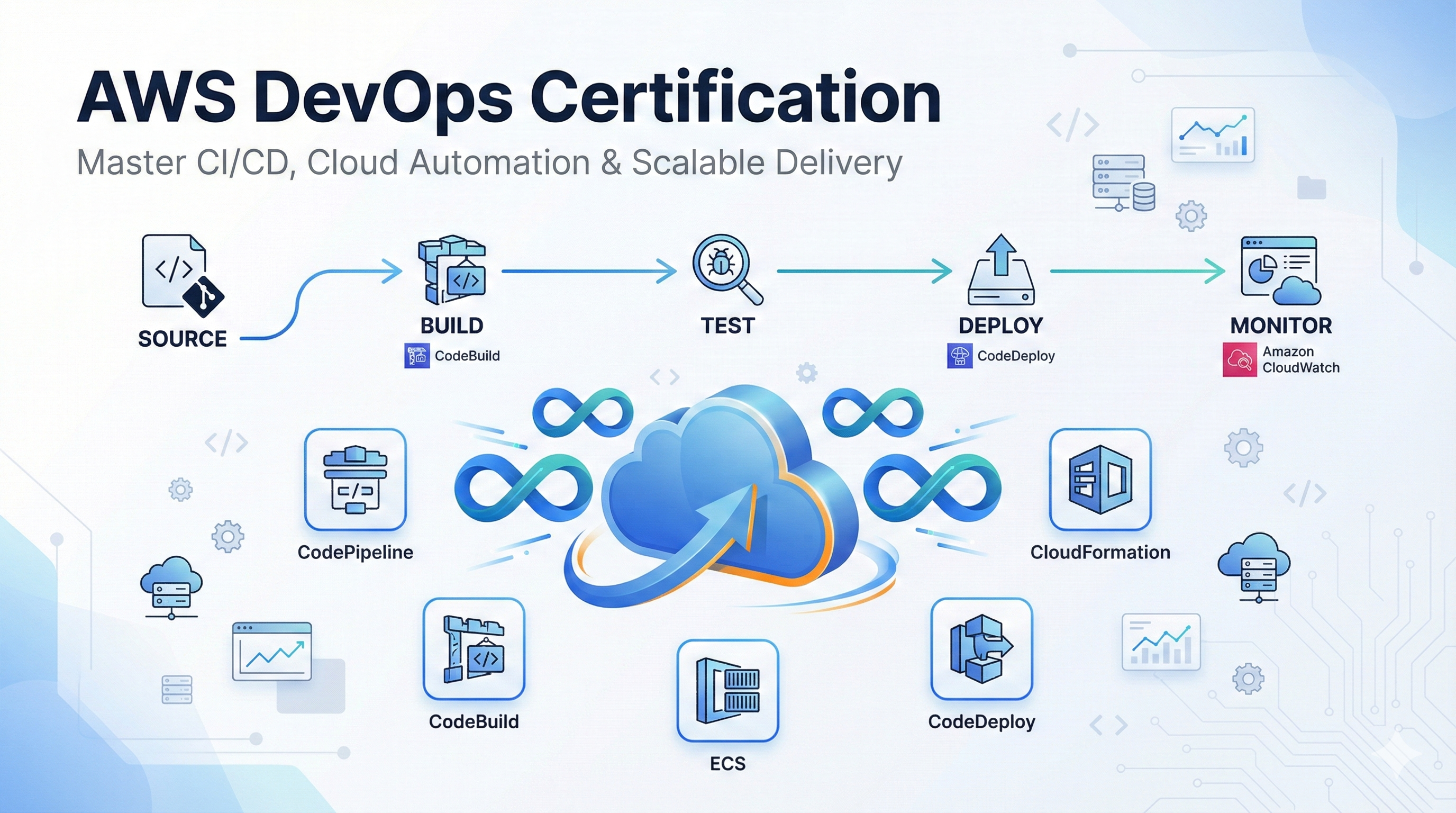This screenshot has height=813, width=1456.
Task: Click the Master CI/CD subtitle text
Action: tap(489, 163)
